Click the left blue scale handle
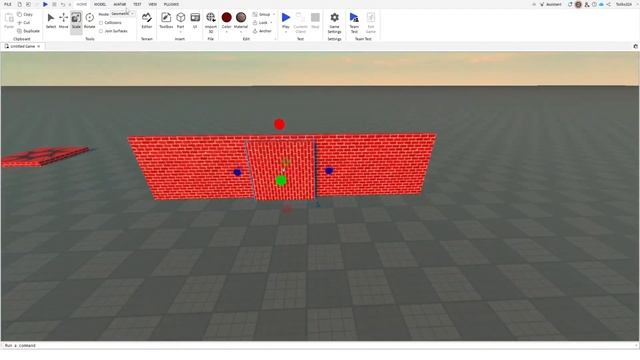This screenshot has height=360, width=640. [x=237, y=173]
